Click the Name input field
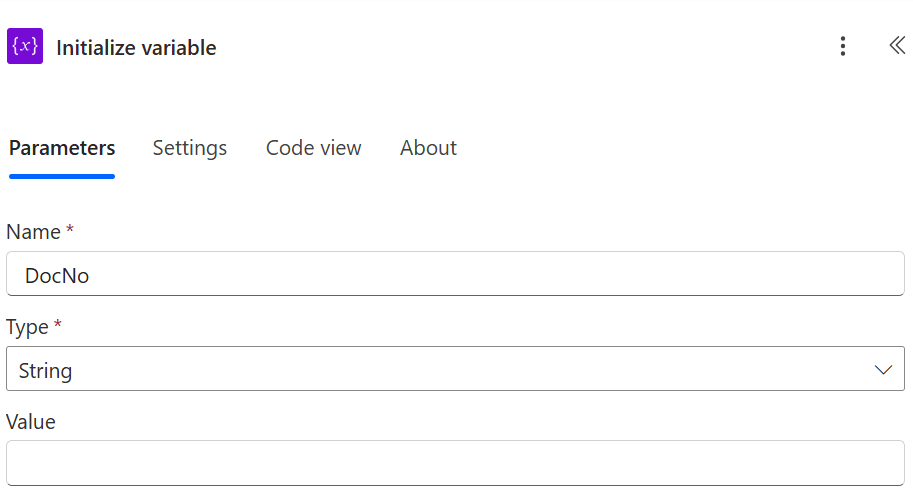This screenshot has height=502, width=913. [455, 274]
